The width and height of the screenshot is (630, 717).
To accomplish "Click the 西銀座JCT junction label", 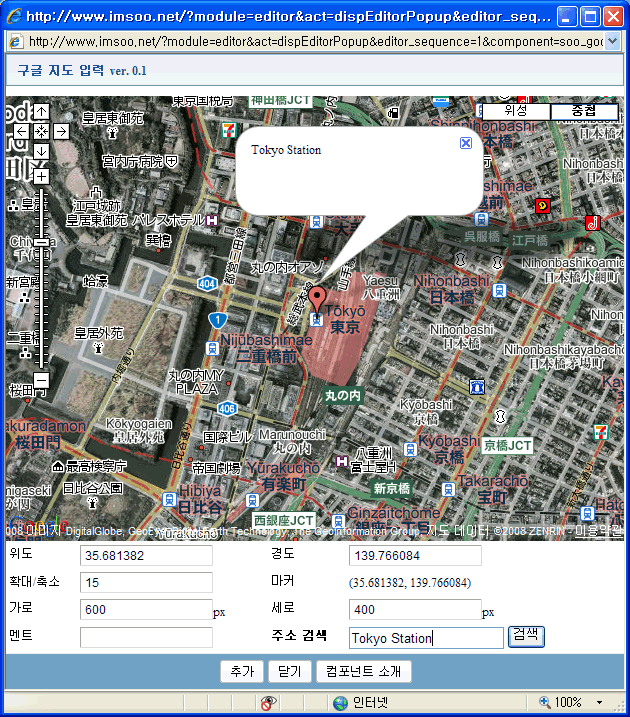I will pyautogui.click(x=283, y=520).
